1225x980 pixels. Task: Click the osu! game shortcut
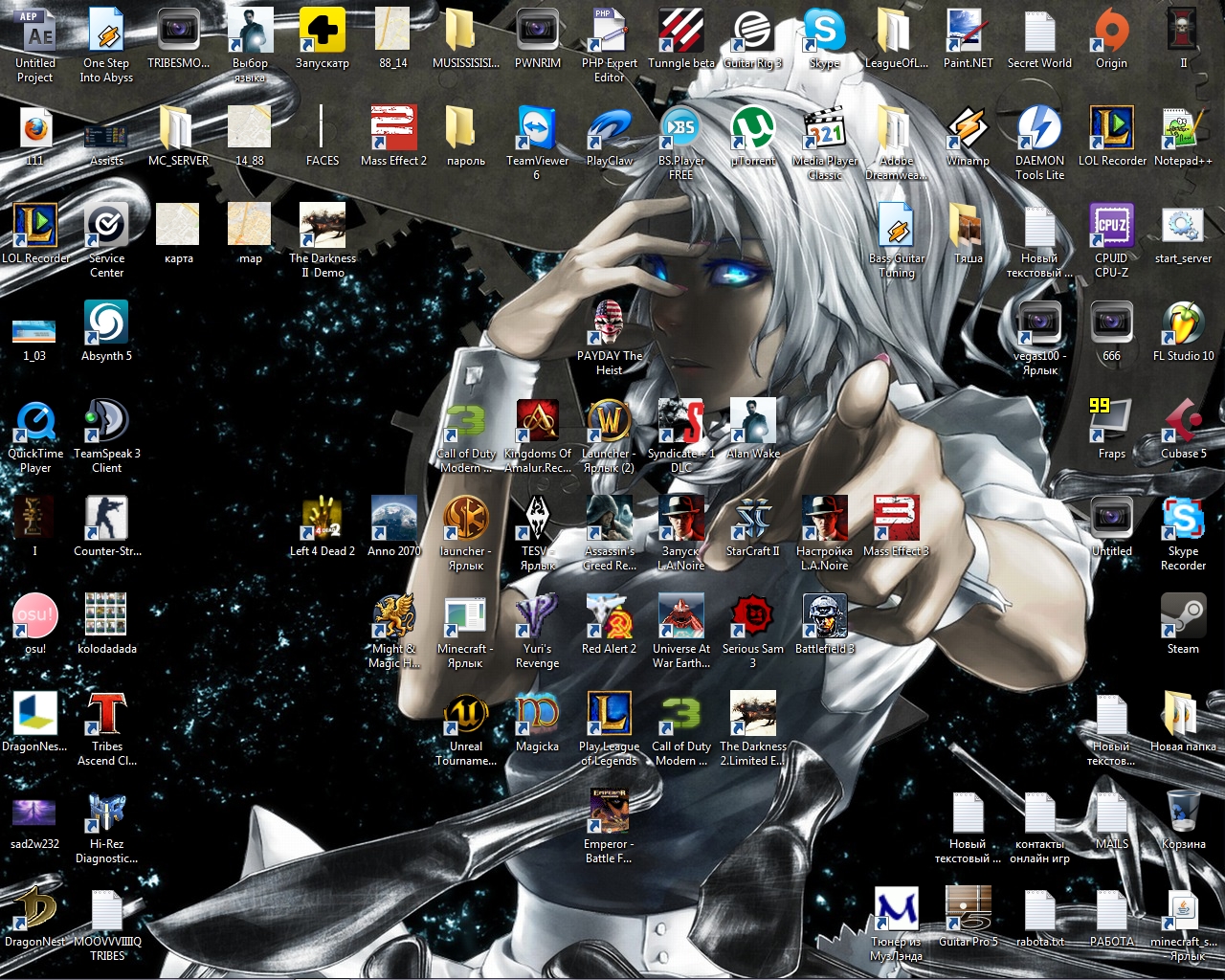[x=35, y=617]
